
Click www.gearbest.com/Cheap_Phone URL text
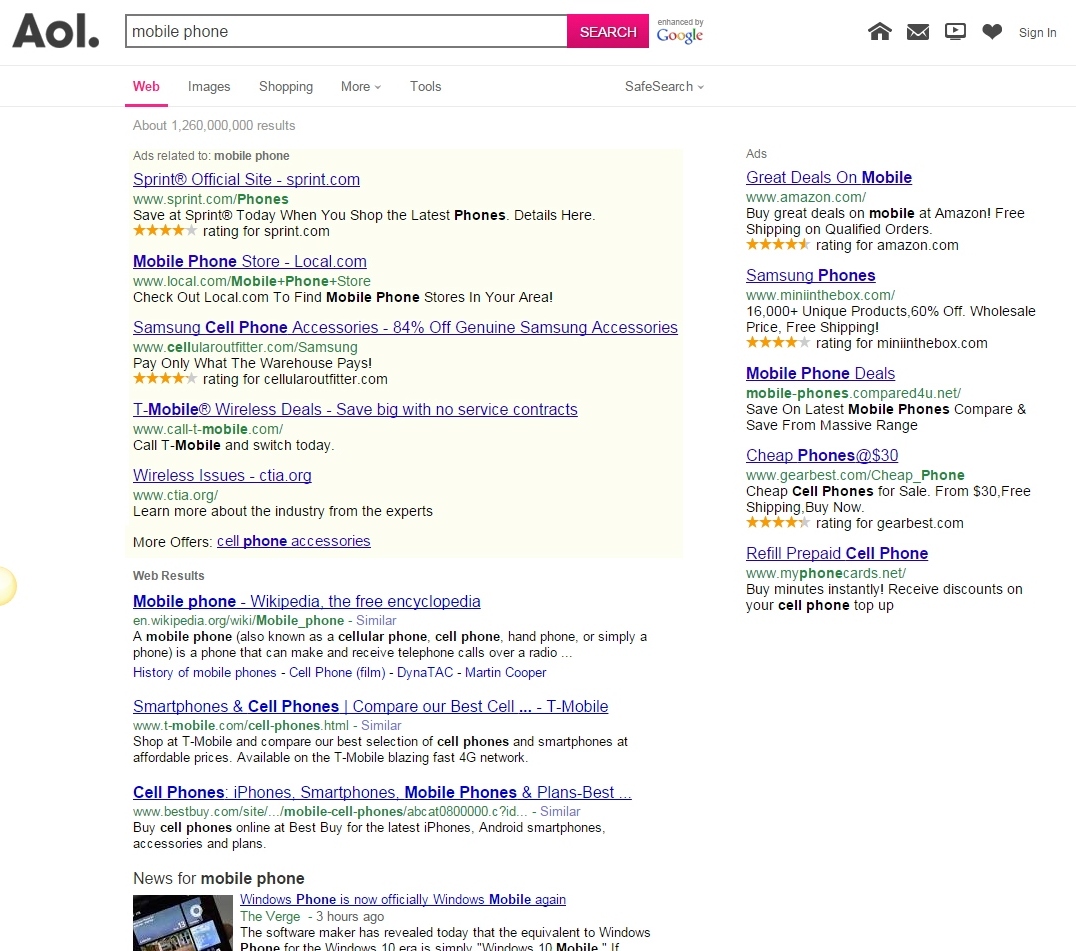(855, 475)
